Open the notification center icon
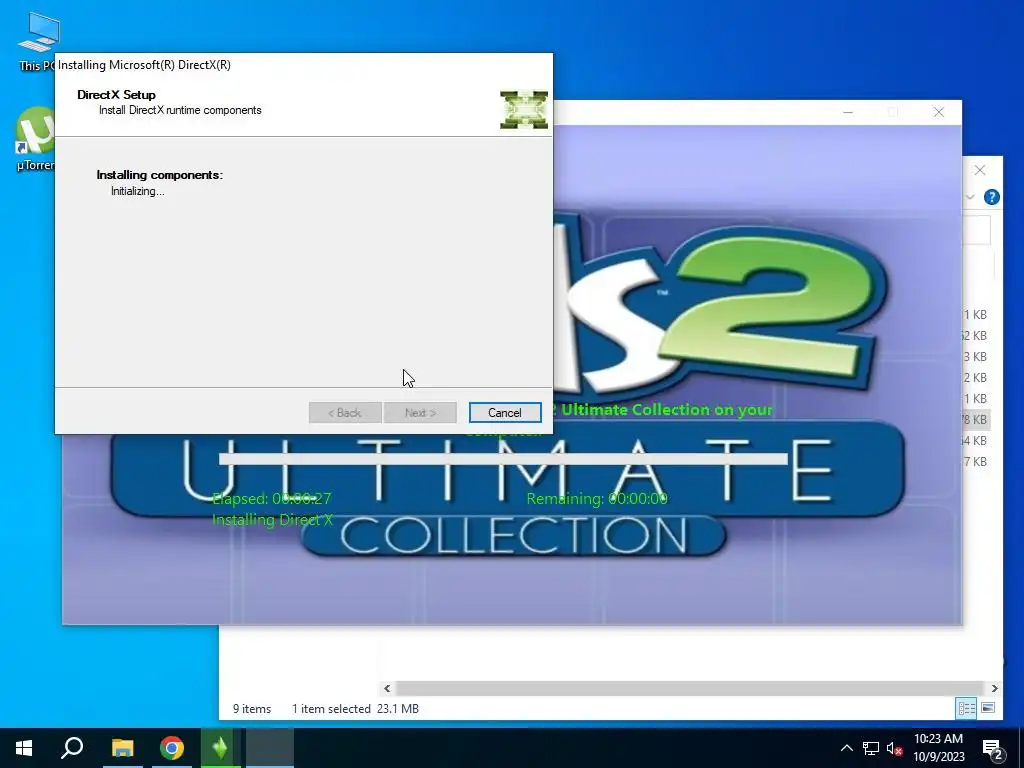 pos(992,749)
